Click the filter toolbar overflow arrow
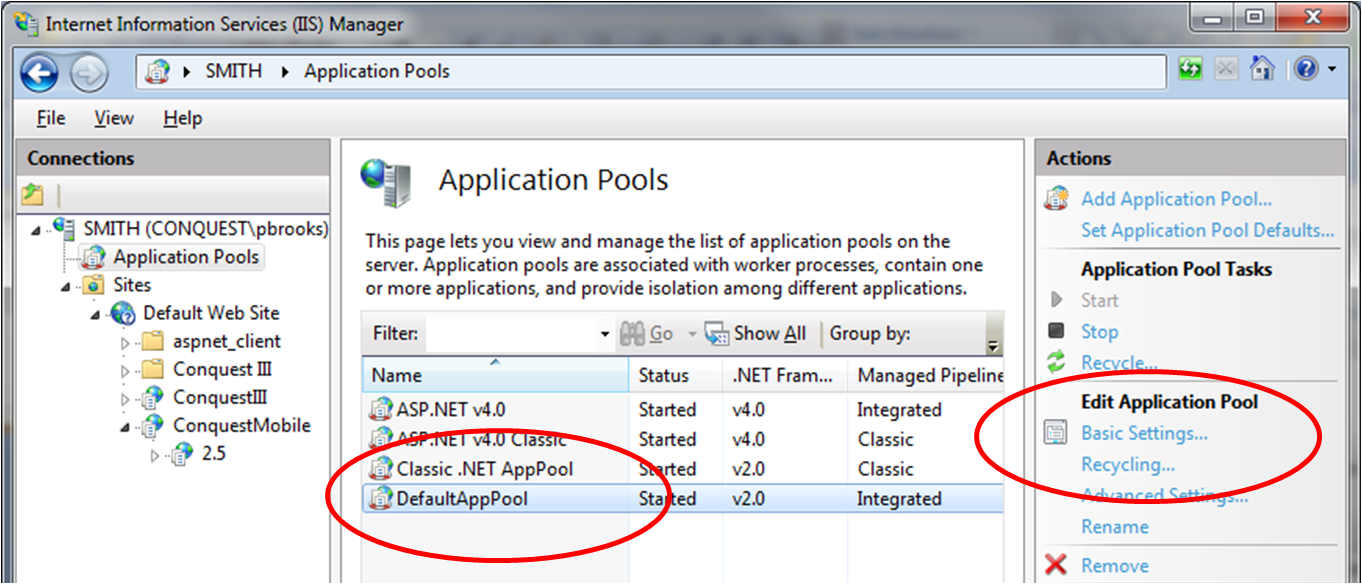Screen dimensions: 1362x584 (x=993, y=345)
